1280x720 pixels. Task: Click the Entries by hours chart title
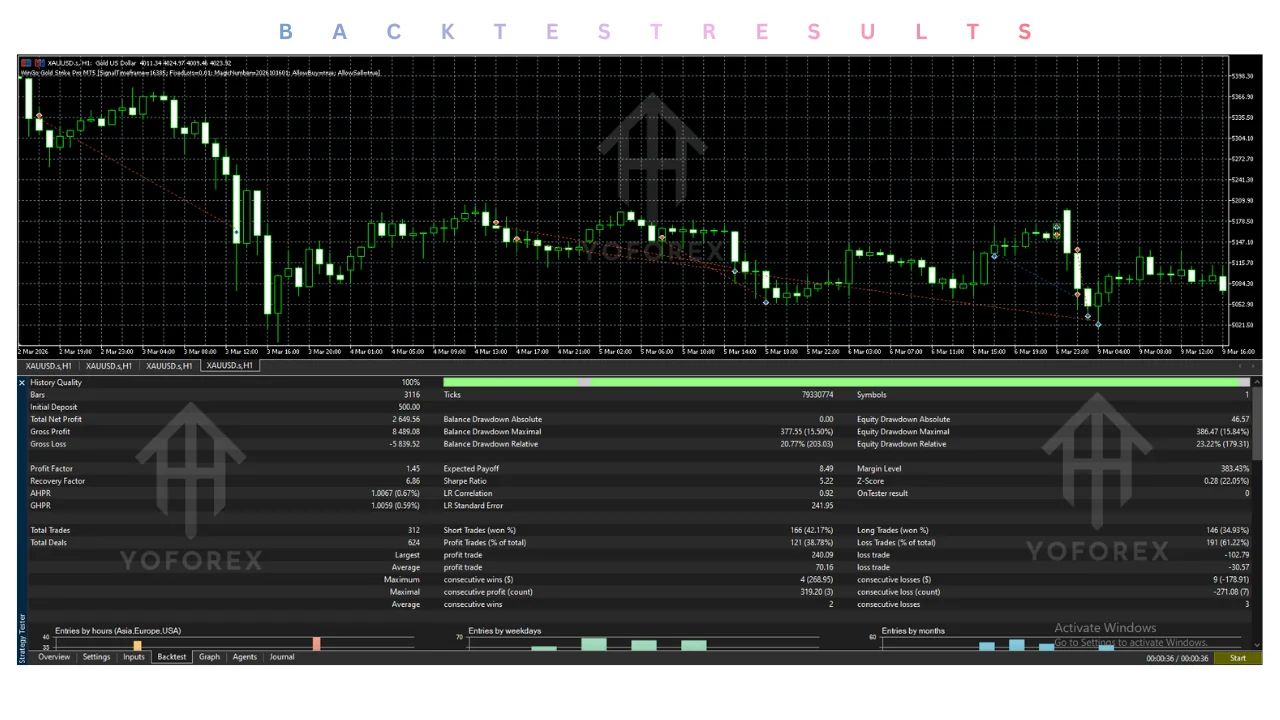pos(118,631)
